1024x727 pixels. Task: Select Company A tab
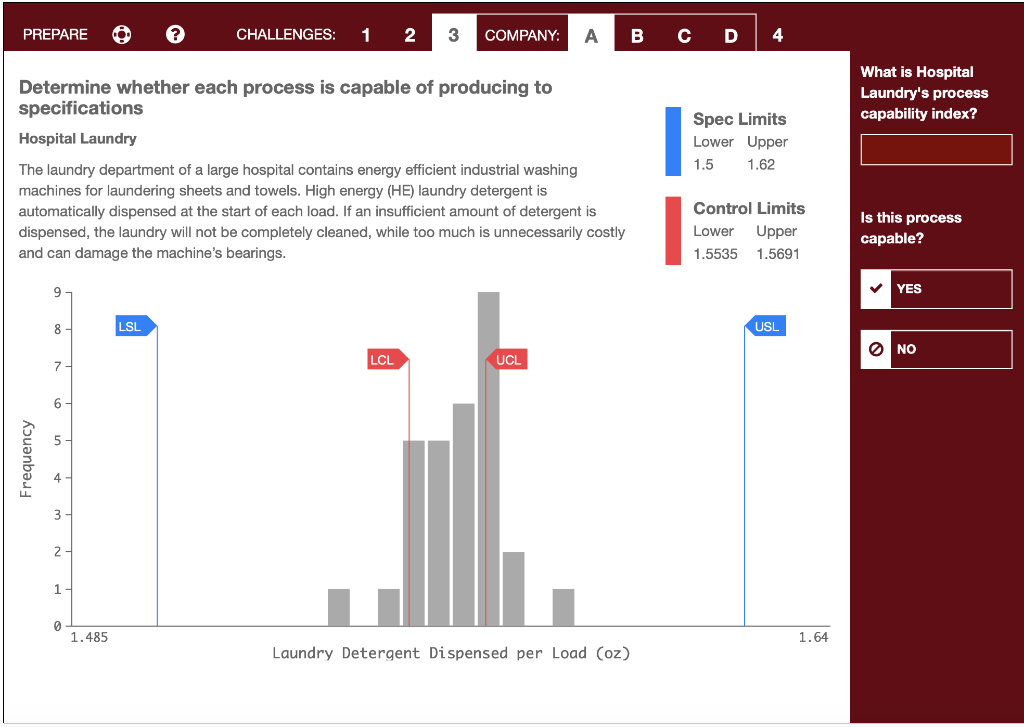591,35
